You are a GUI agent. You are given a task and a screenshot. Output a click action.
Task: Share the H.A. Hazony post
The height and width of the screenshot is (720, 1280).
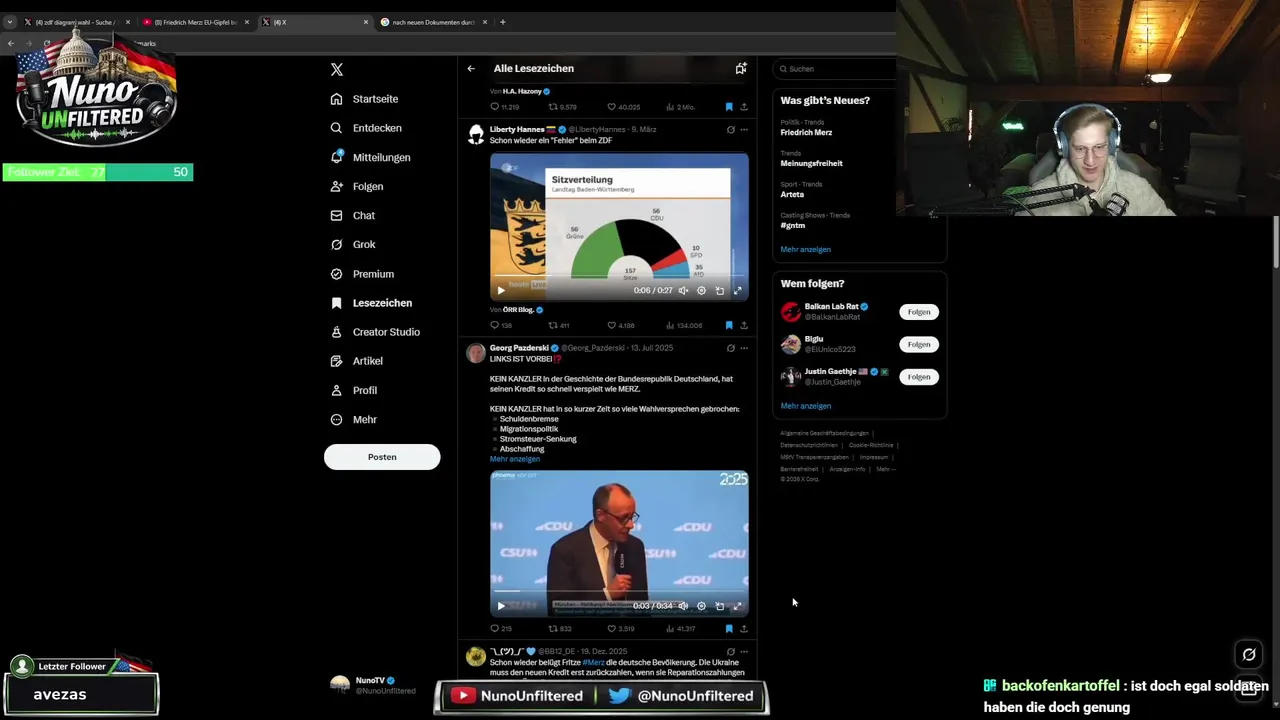[x=744, y=107]
